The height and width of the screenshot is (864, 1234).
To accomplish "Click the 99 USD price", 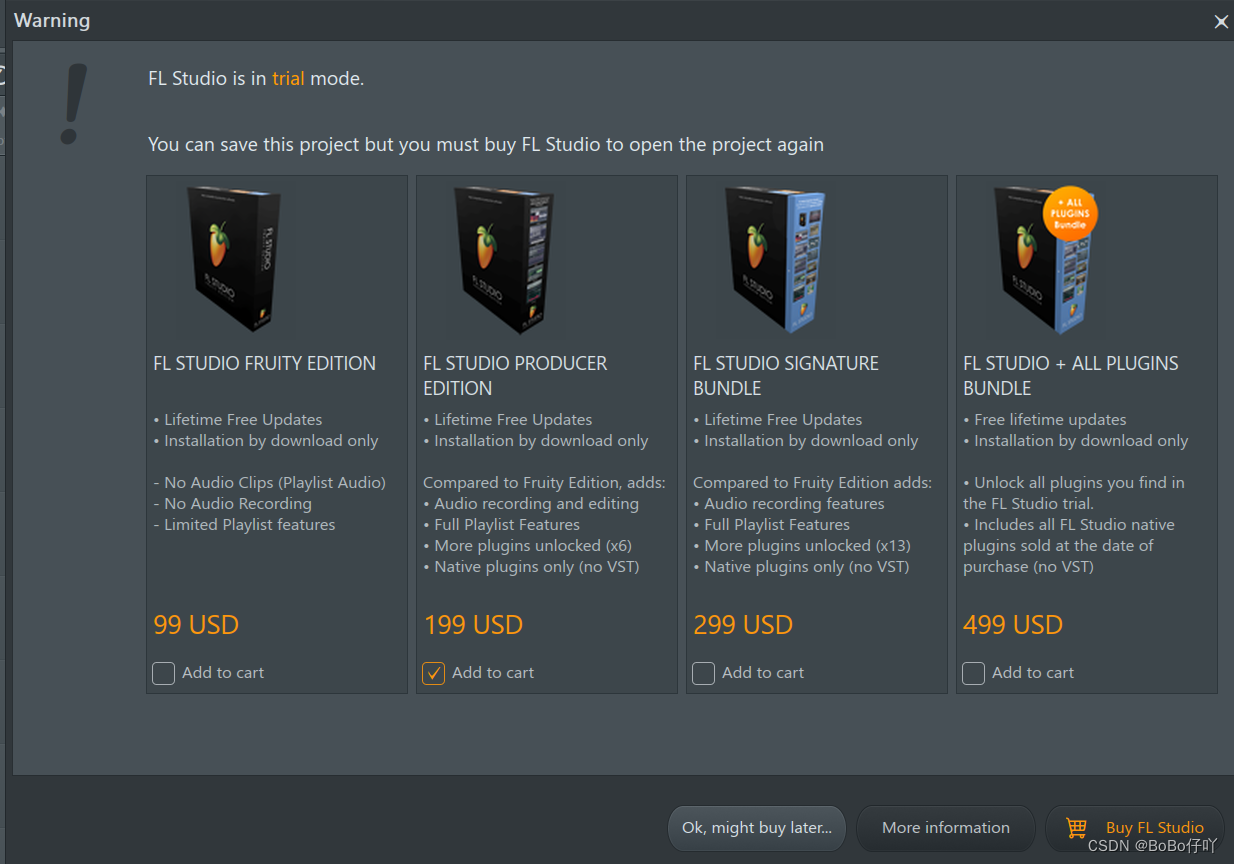I will [196, 625].
